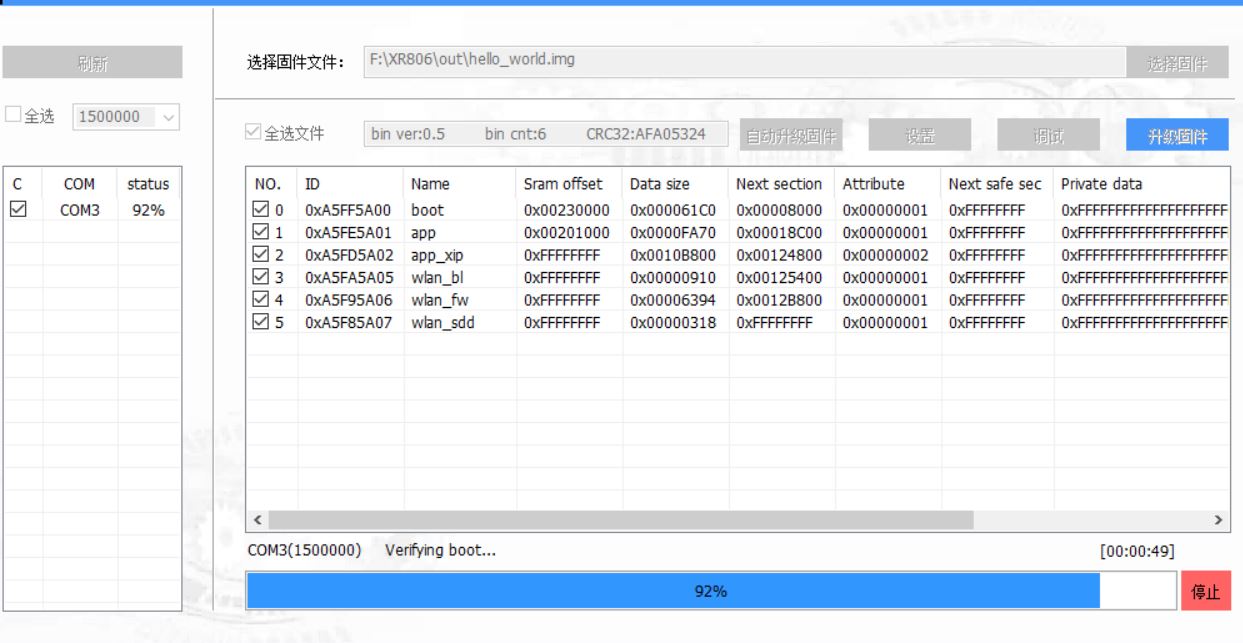Select the COM3 port name cell
The height and width of the screenshot is (643, 1243).
point(81,210)
